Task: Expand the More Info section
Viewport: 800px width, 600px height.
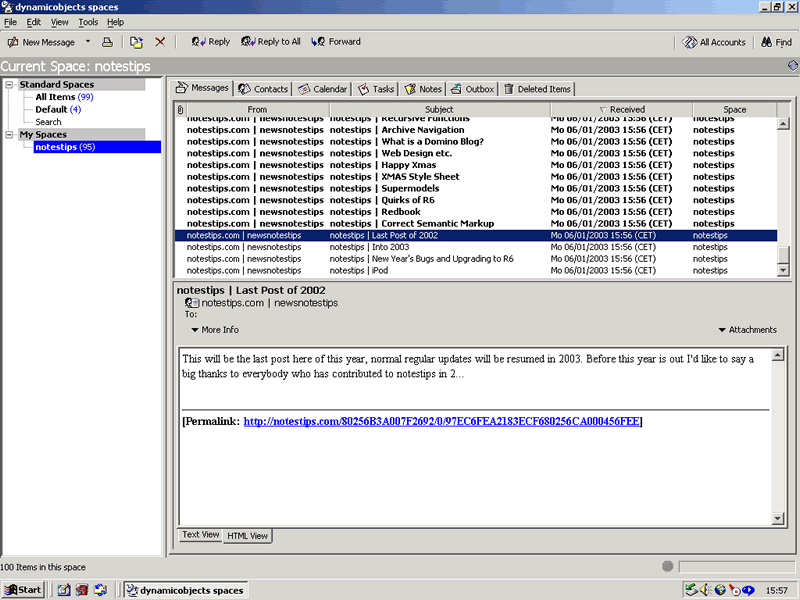Action: pyautogui.click(x=215, y=330)
